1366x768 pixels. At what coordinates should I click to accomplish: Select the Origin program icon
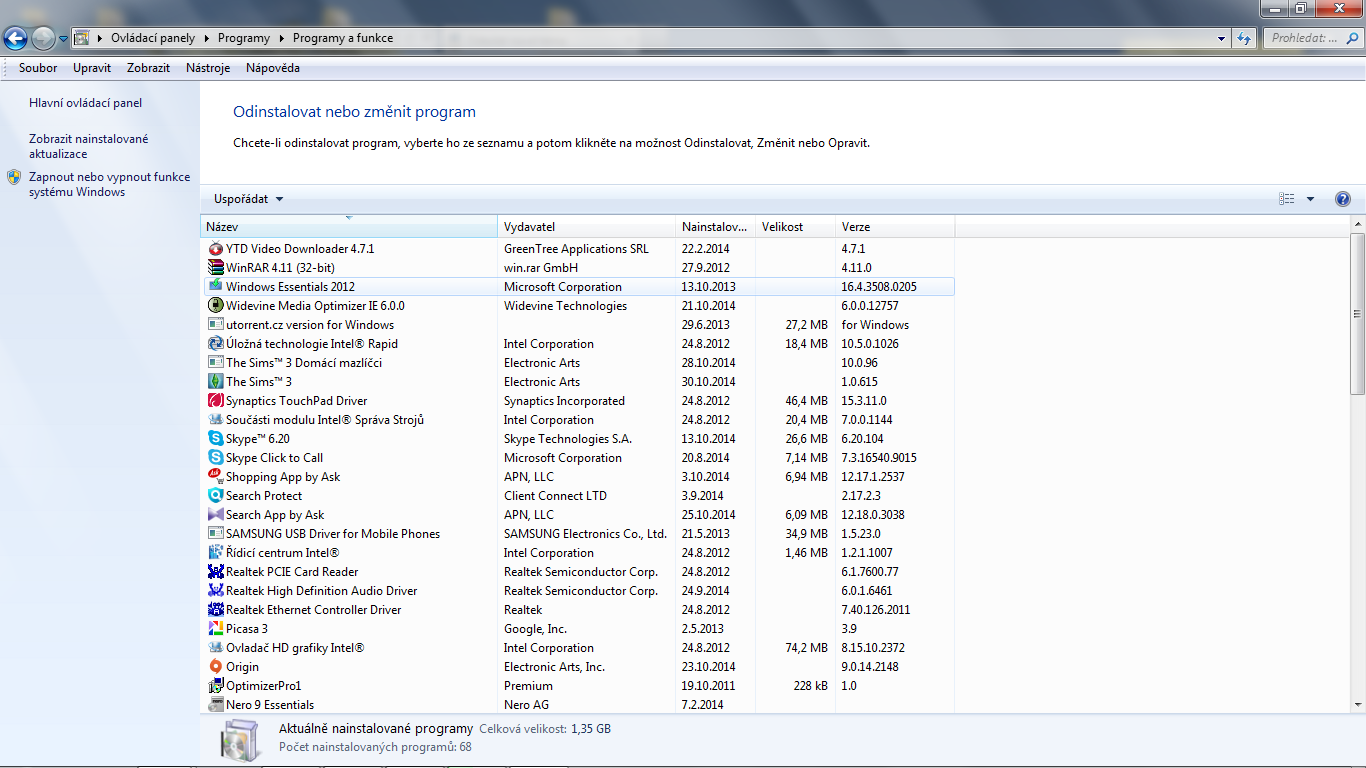tap(215, 667)
